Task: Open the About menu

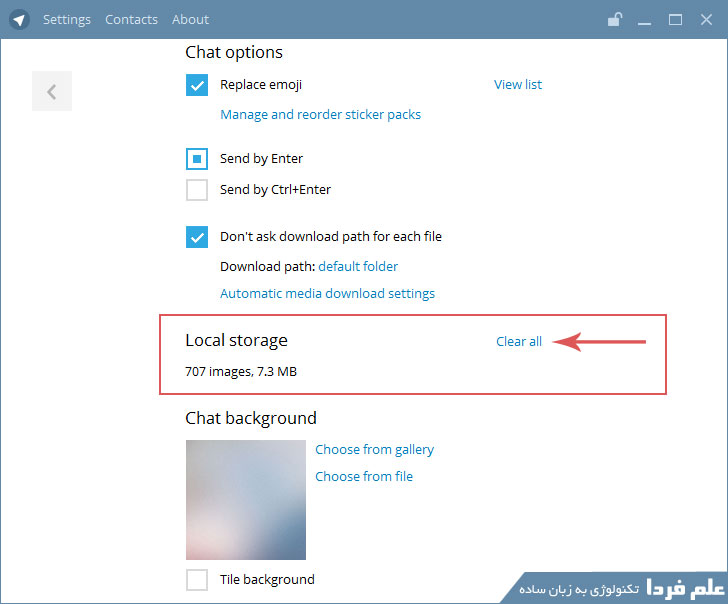Action: [x=190, y=19]
